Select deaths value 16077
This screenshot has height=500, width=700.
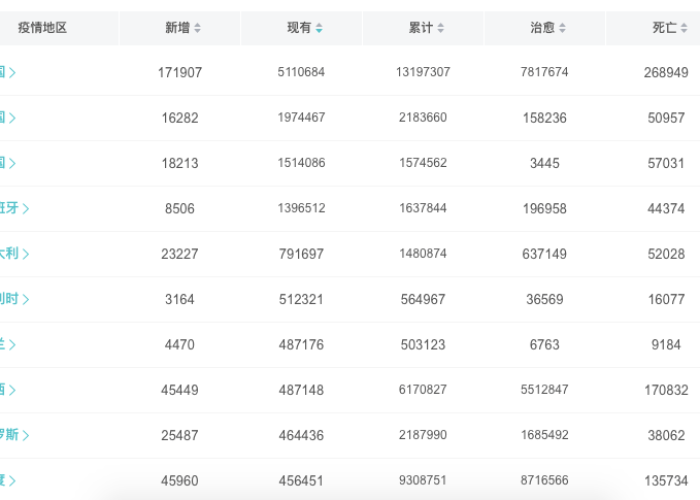click(x=666, y=299)
